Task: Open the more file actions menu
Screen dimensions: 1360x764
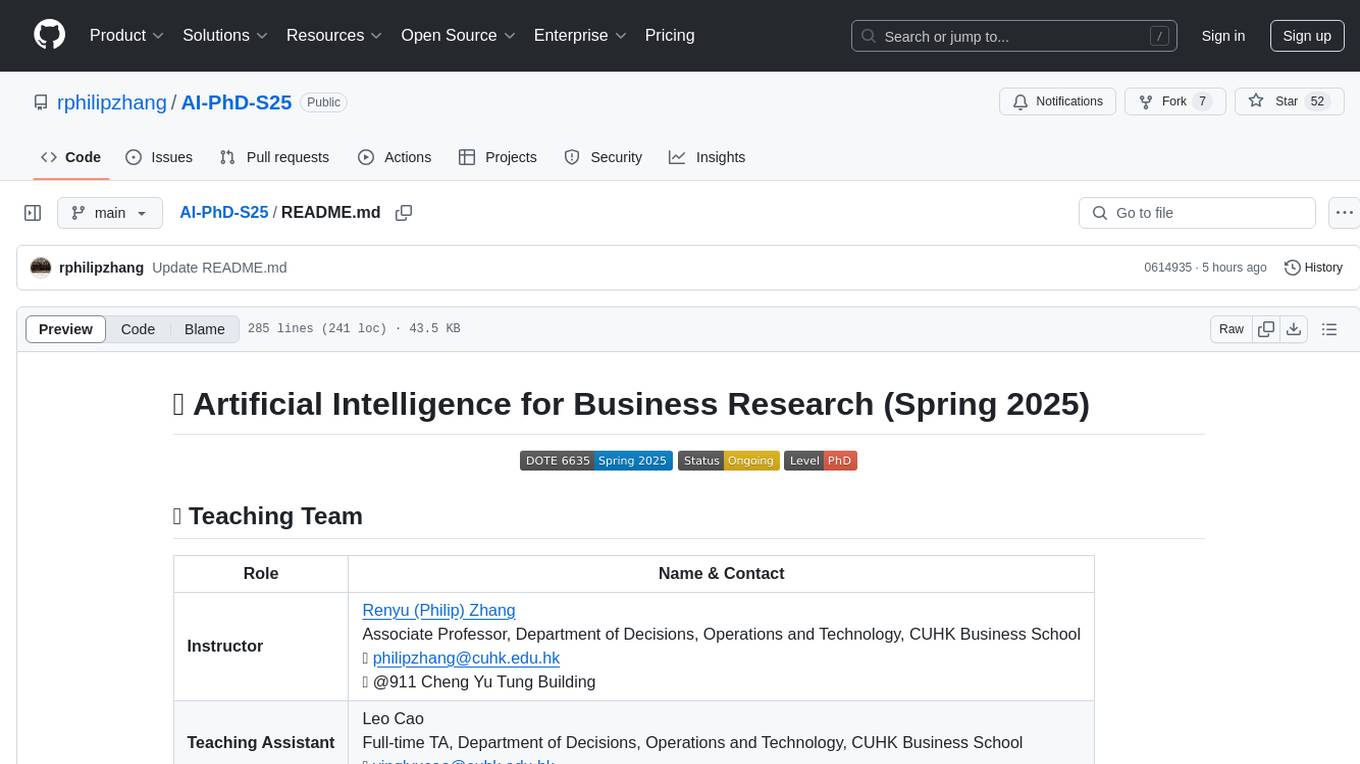Action: 1344,213
